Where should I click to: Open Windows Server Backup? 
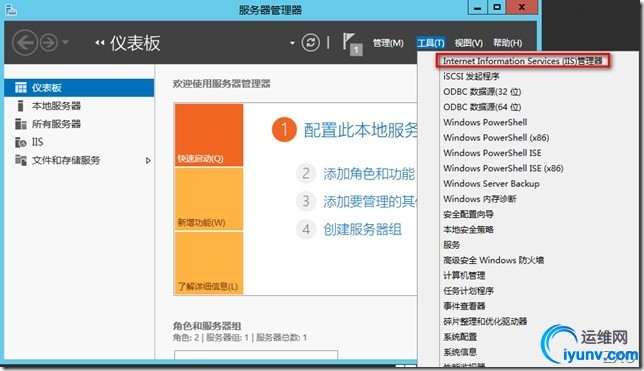(491, 183)
